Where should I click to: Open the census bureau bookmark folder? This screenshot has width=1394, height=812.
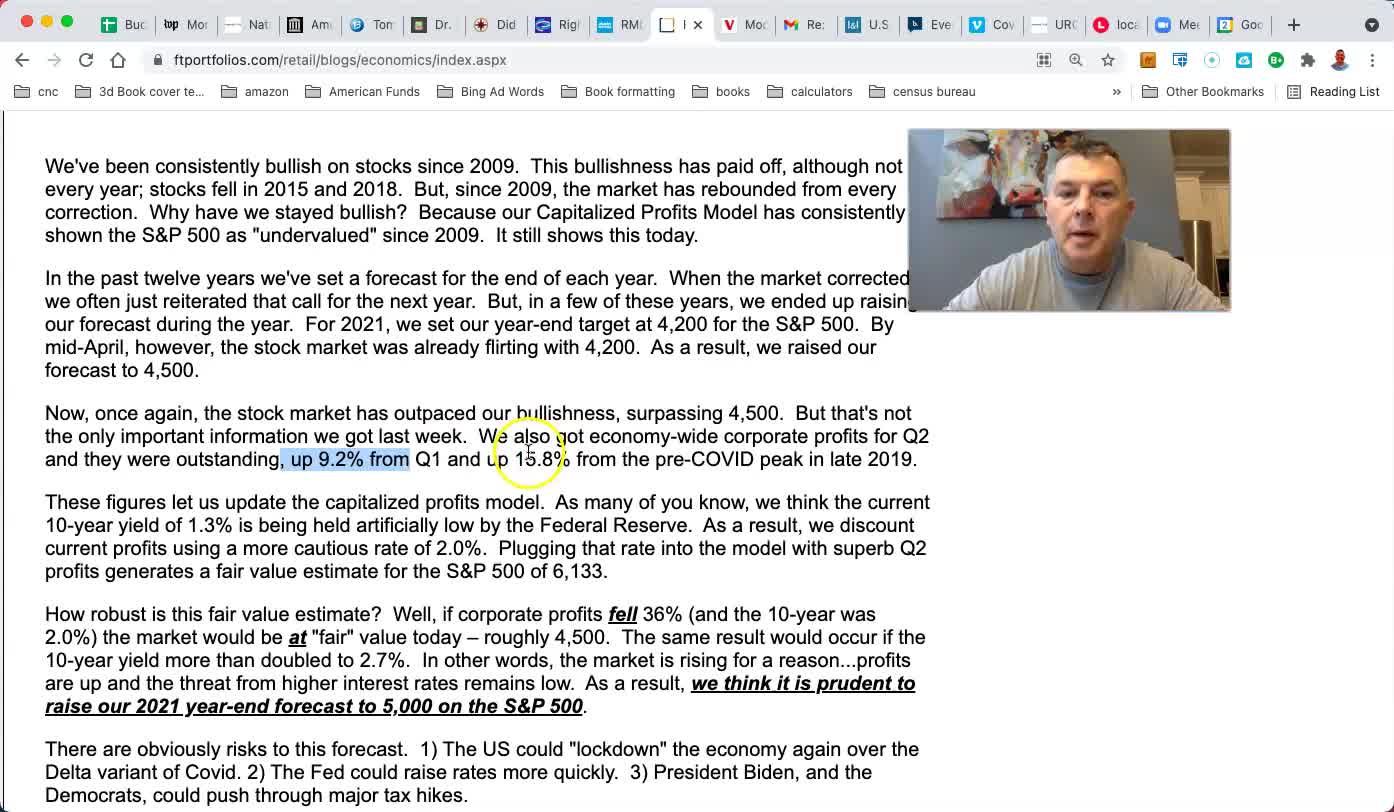[922, 92]
